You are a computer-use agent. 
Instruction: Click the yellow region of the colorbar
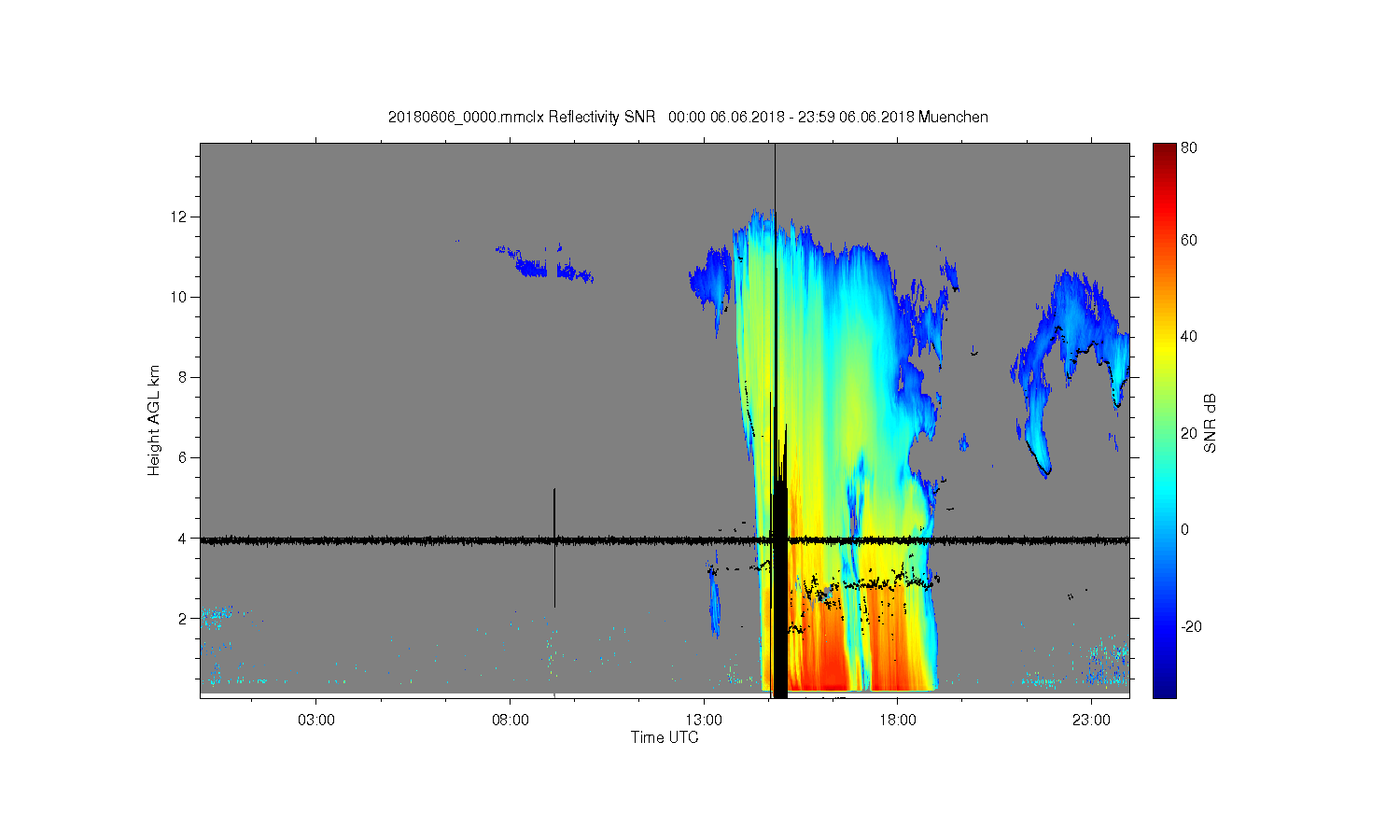[1164, 350]
